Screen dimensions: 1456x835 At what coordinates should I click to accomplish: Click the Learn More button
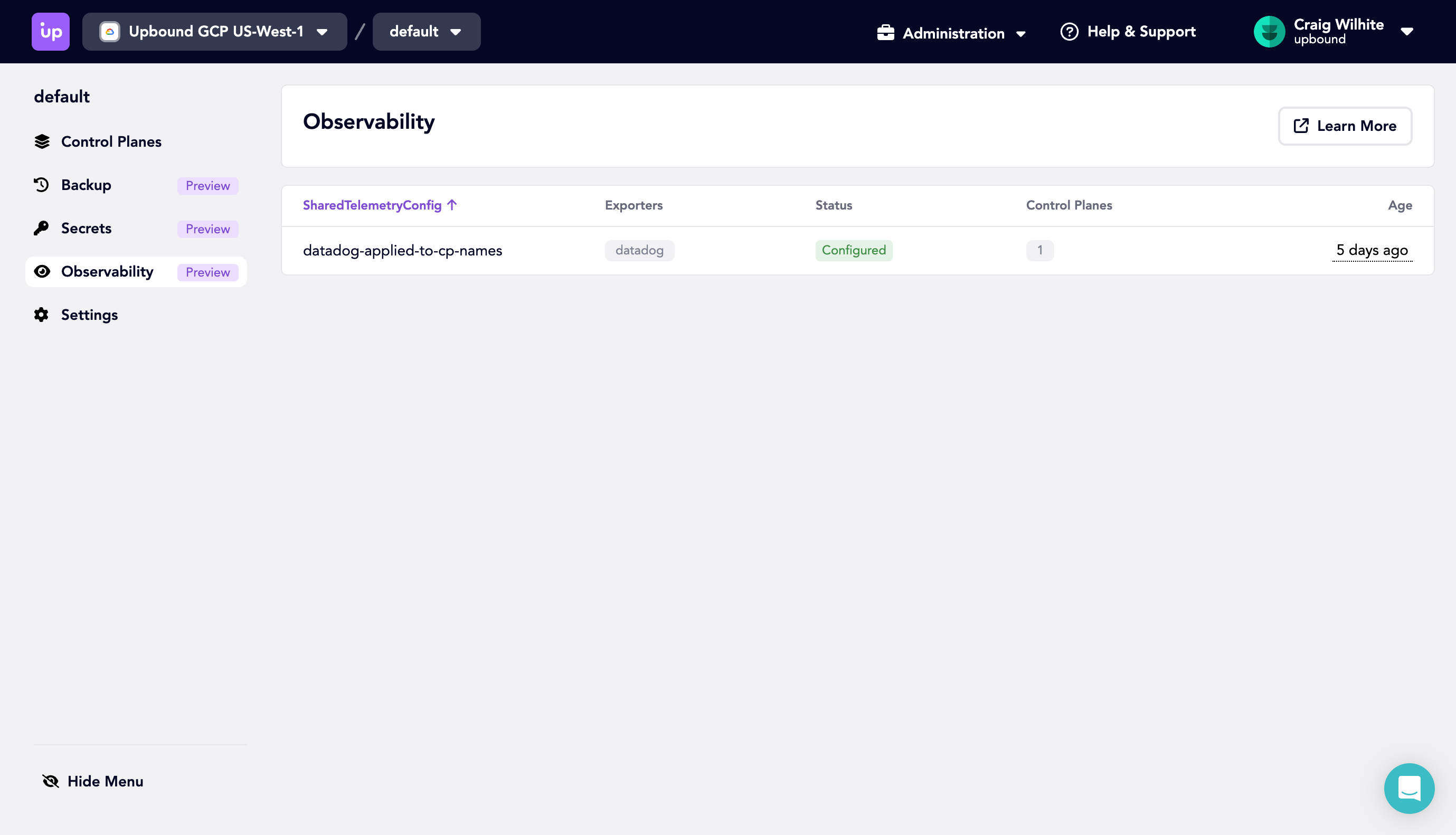pos(1345,126)
